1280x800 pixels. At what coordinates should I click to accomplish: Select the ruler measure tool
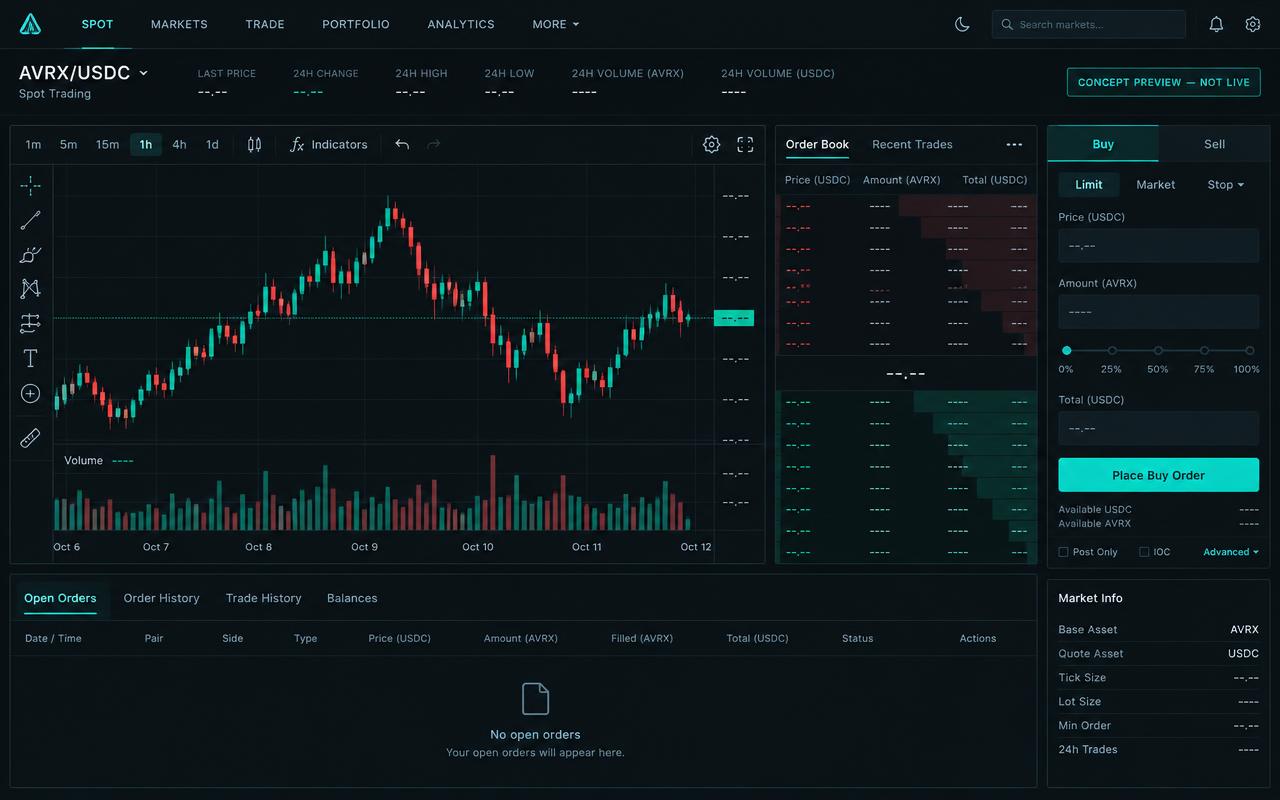click(30, 438)
